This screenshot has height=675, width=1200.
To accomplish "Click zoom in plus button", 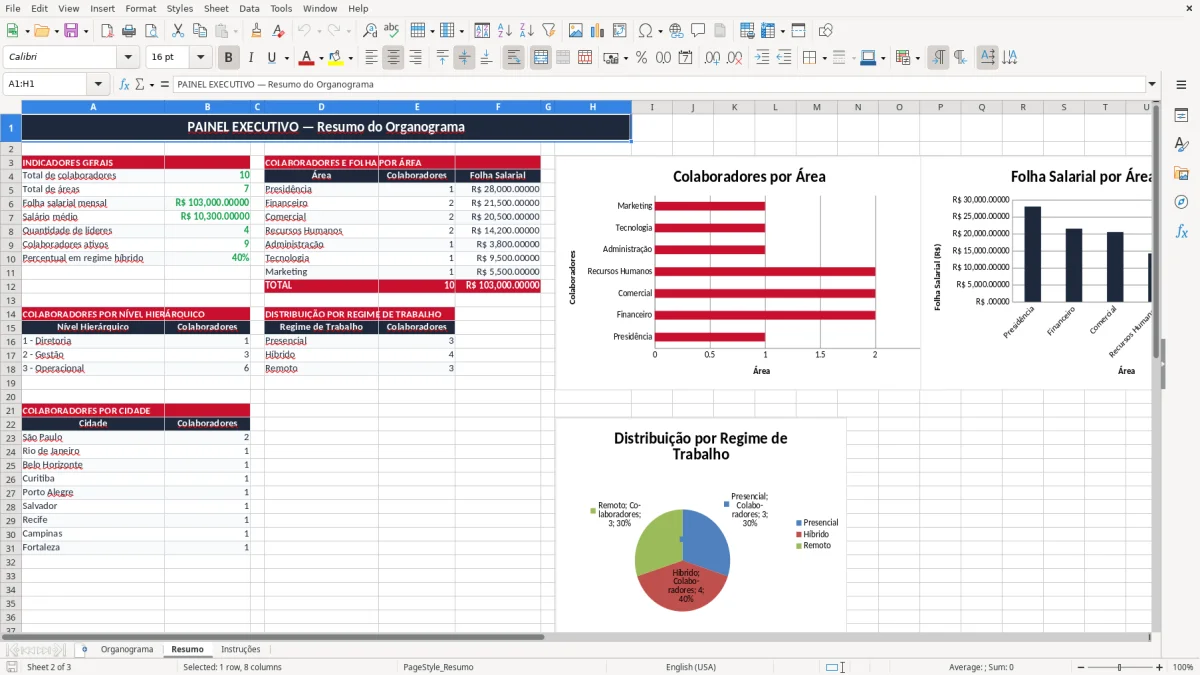I will pyautogui.click(x=1159, y=667).
